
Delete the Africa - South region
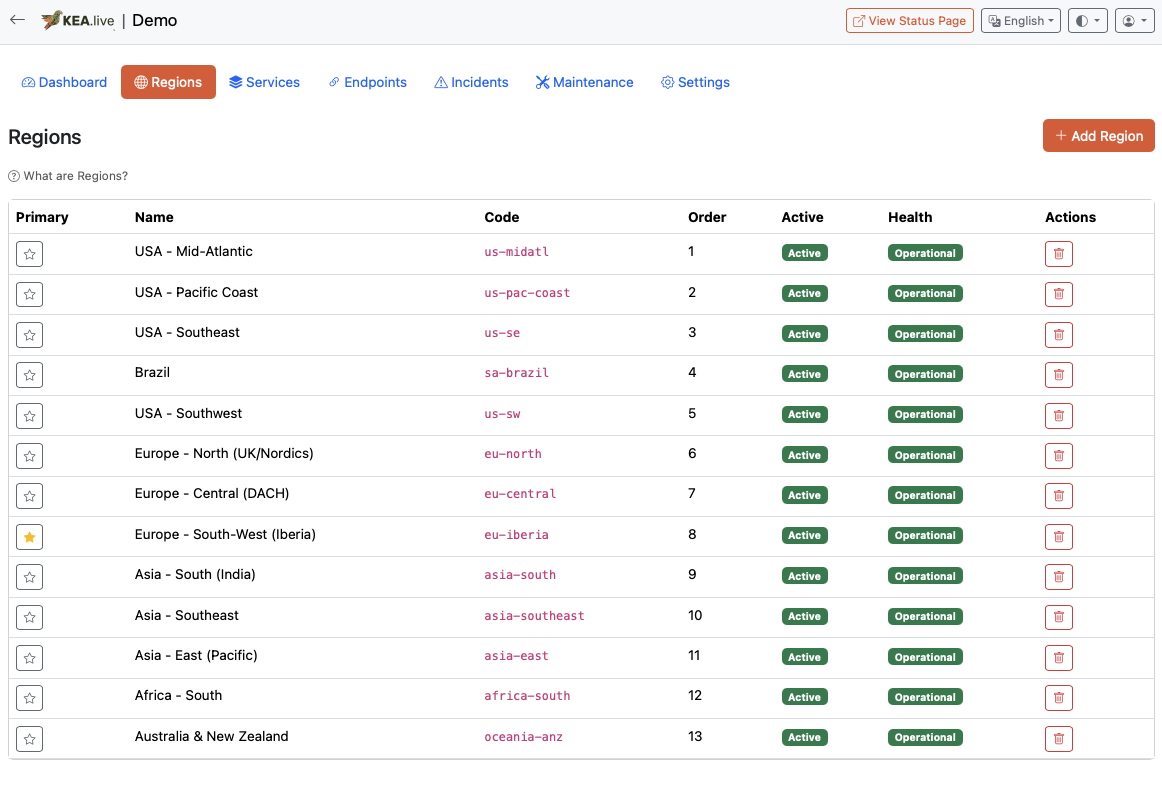[1058, 697]
